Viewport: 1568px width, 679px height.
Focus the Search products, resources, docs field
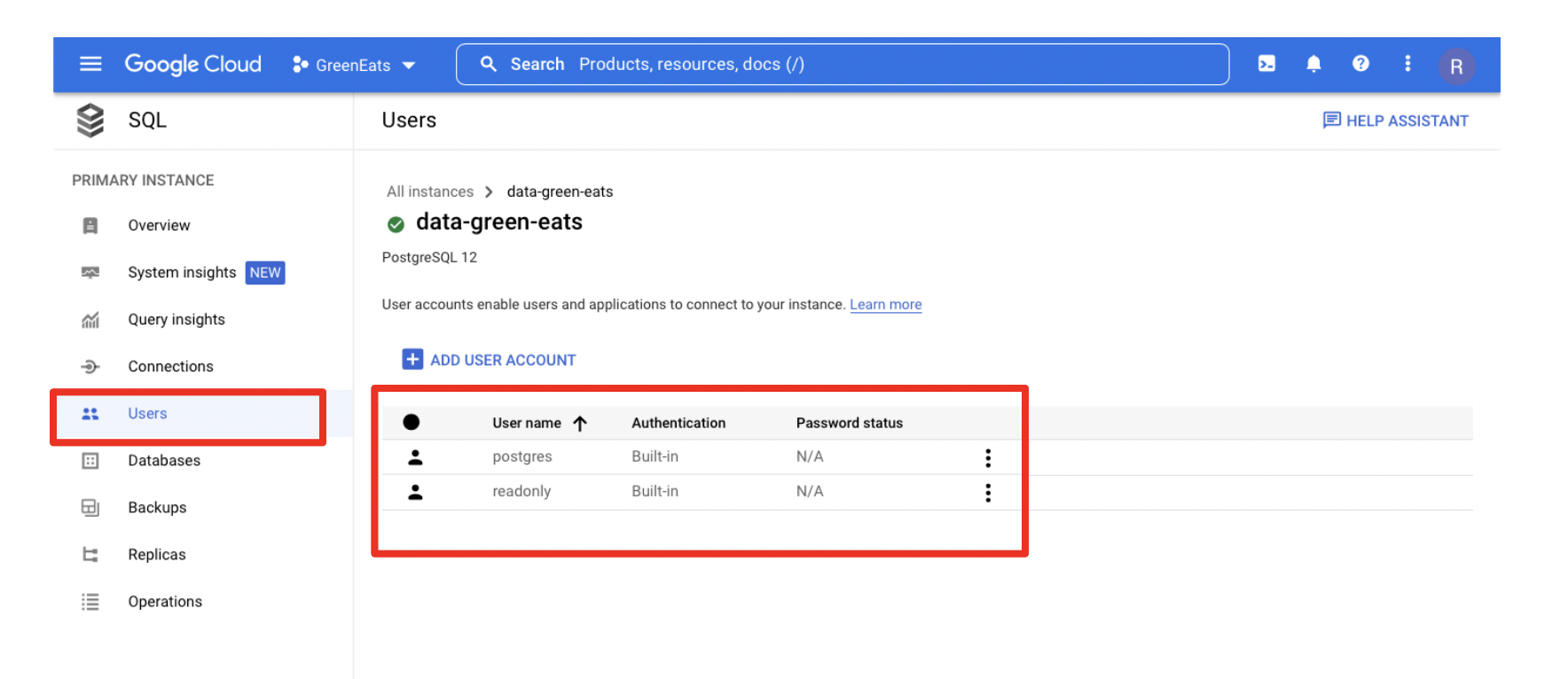843,64
